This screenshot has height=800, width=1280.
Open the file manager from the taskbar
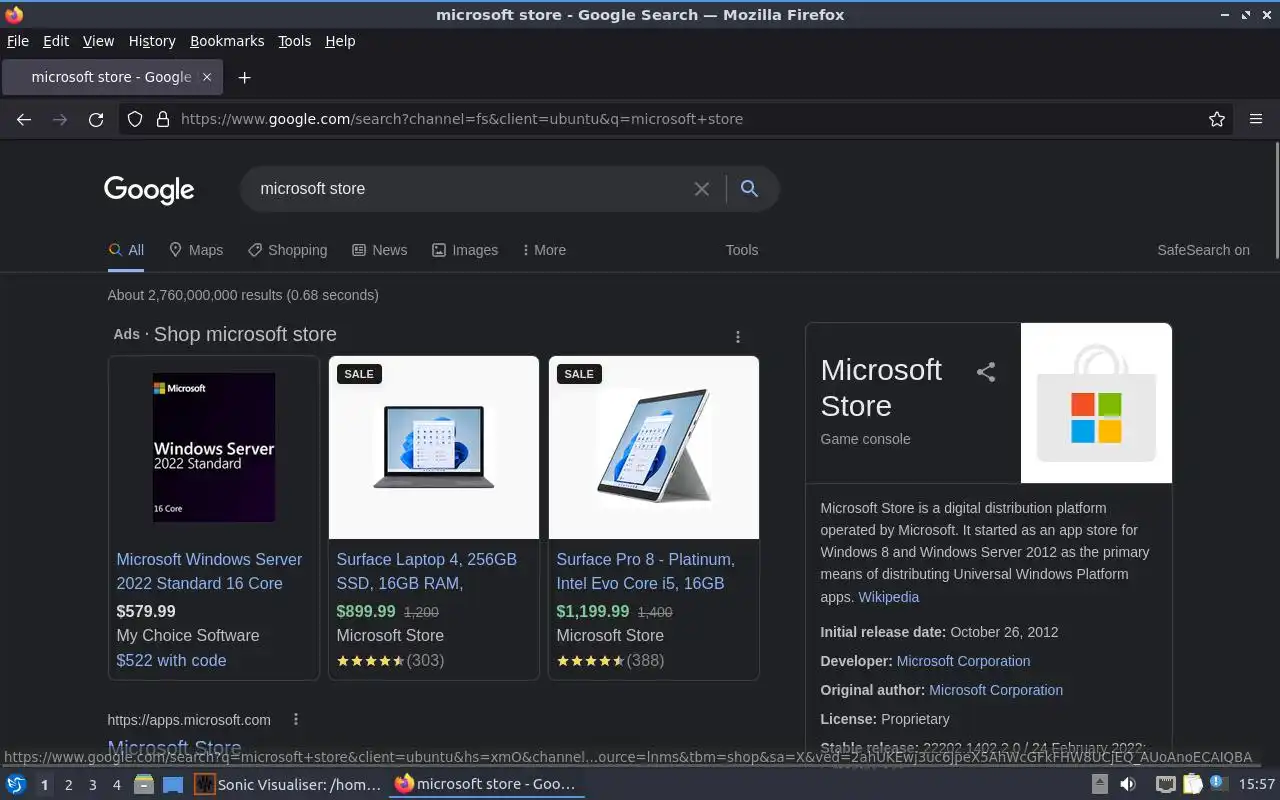click(x=144, y=785)
